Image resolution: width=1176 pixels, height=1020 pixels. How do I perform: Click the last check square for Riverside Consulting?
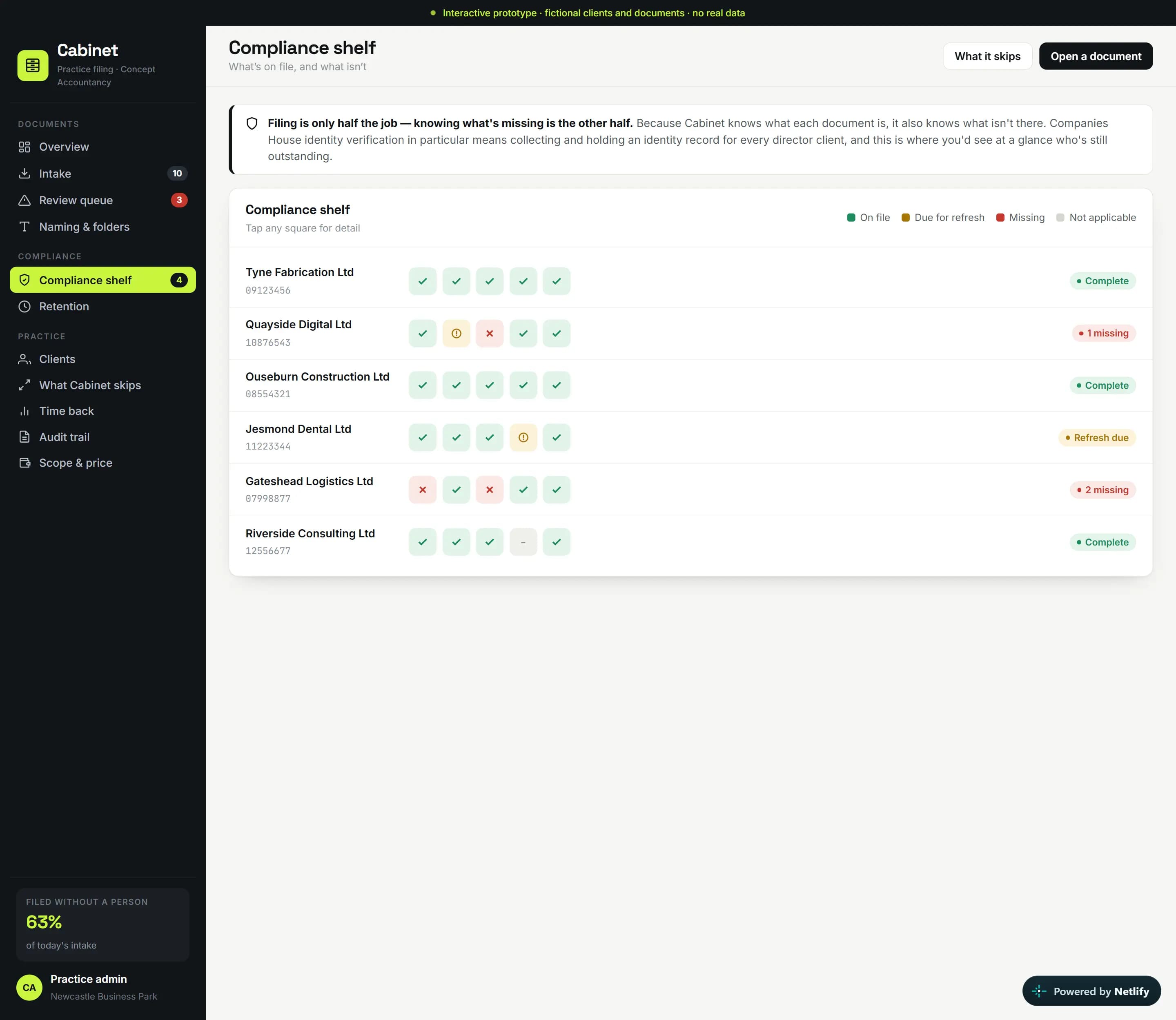point(557,542)
